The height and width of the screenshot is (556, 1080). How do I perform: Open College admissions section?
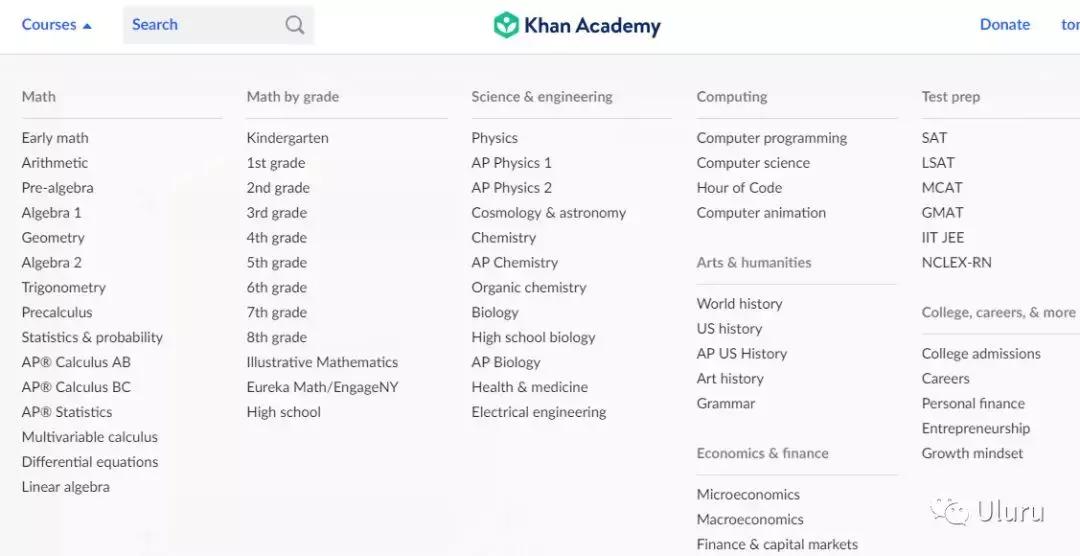pyautogui.click(x=981, y=354)
